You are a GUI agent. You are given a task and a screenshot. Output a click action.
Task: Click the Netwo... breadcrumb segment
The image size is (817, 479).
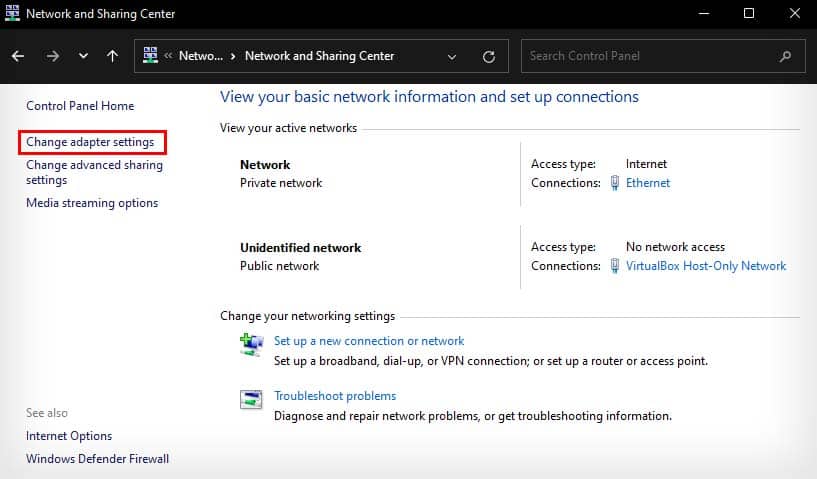201,56
